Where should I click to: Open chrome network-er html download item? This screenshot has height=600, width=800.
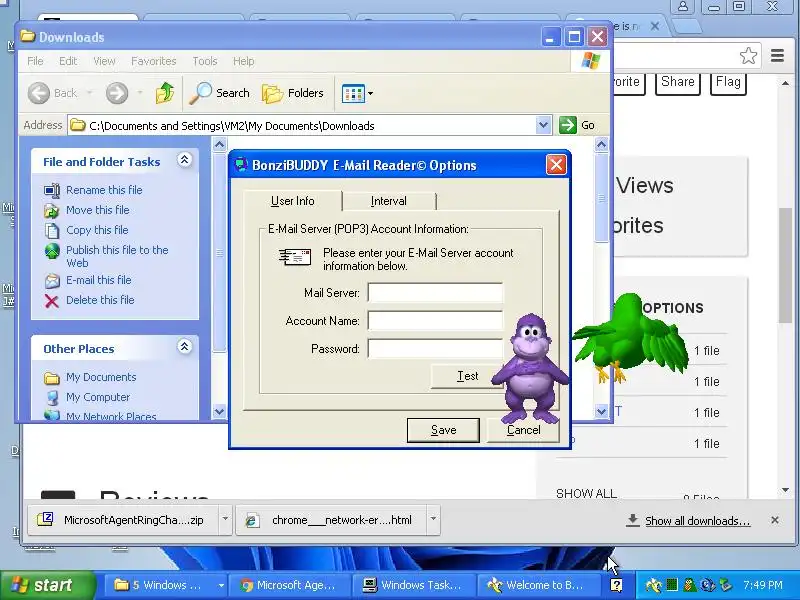click(x=331, y=520)
